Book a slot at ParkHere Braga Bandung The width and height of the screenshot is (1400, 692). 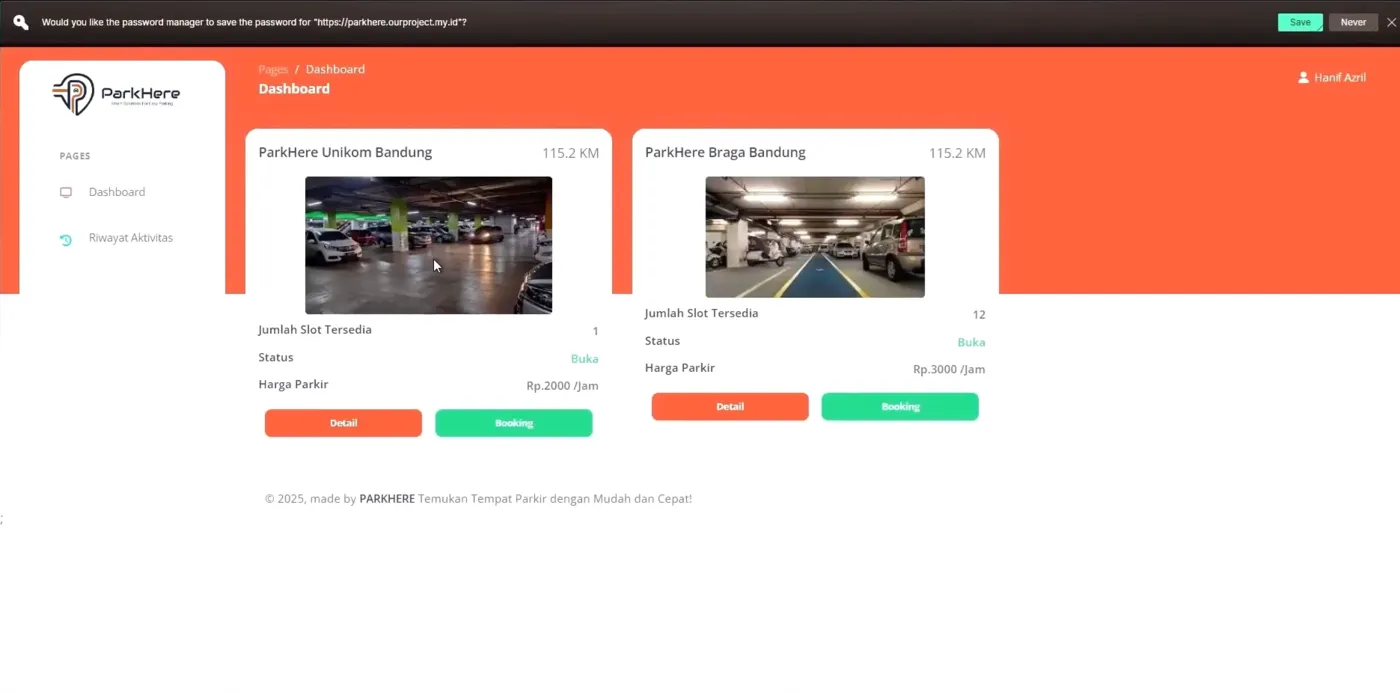(x=900, y=407)
